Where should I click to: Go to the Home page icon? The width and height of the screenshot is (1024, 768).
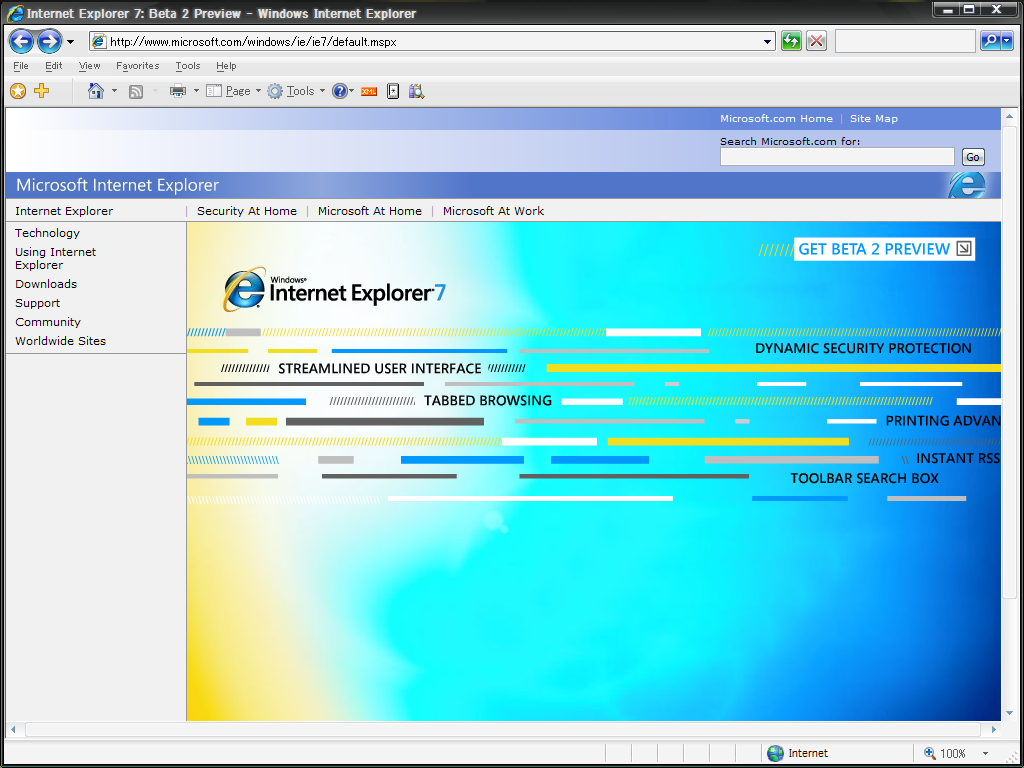tap(96, 91)
